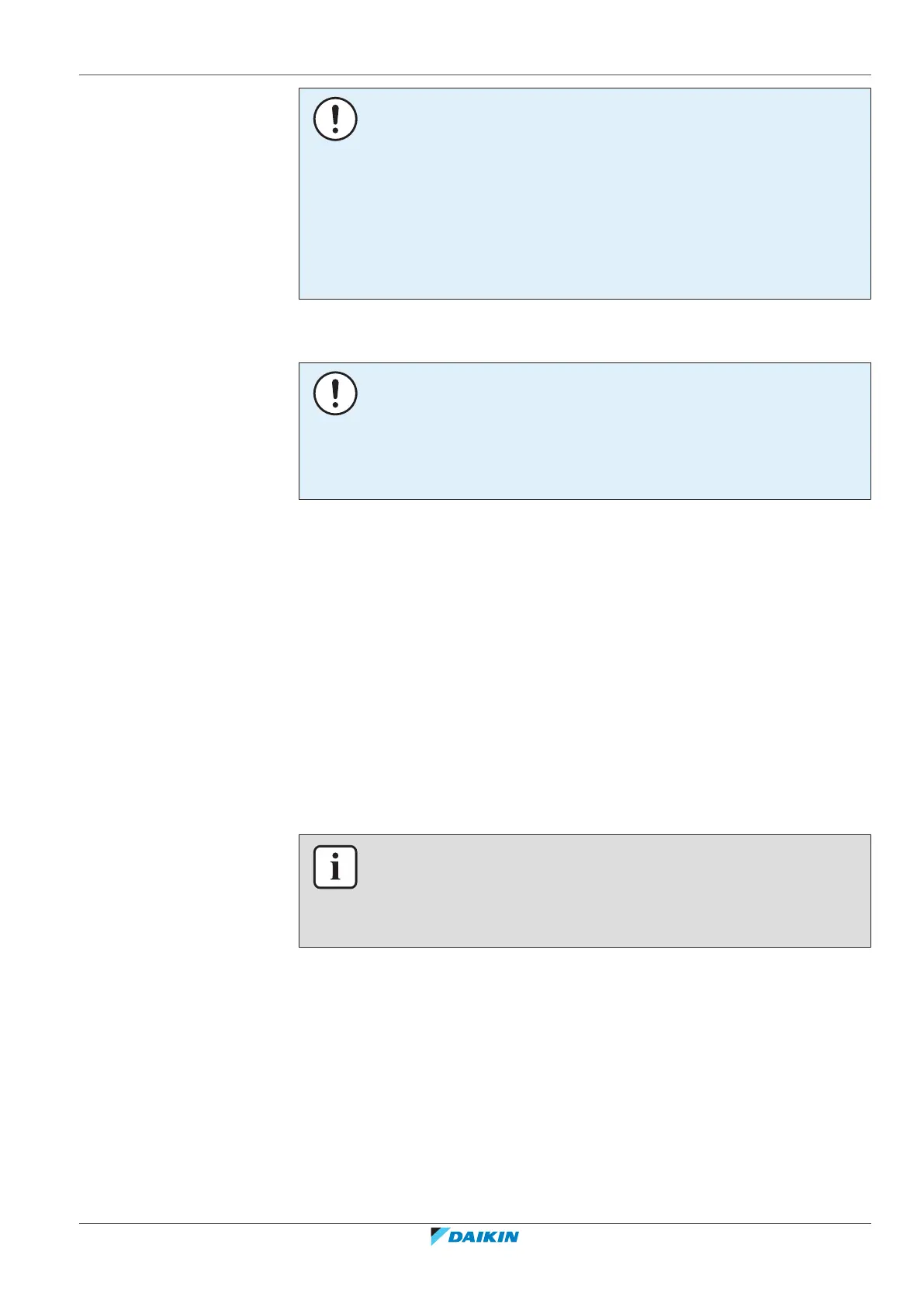This screenshot has height=1307, width=924.
Task: Click the blank area between the two blue boxes
Action: click(584, 331)
